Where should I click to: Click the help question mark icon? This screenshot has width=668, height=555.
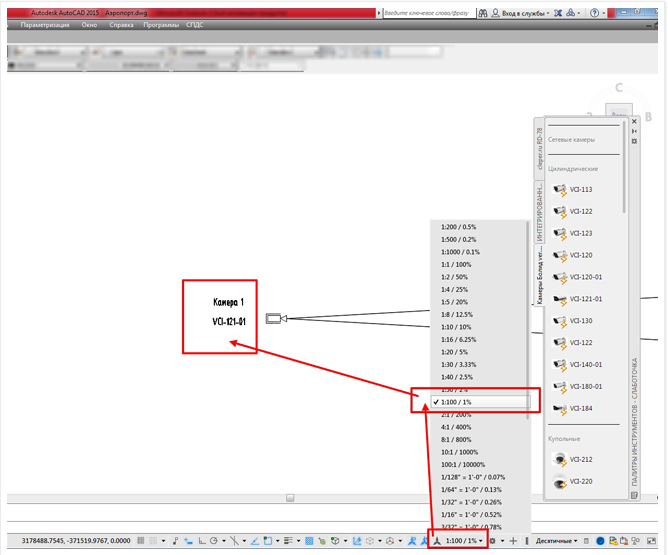pyautogui.click(x=594, y=13)
